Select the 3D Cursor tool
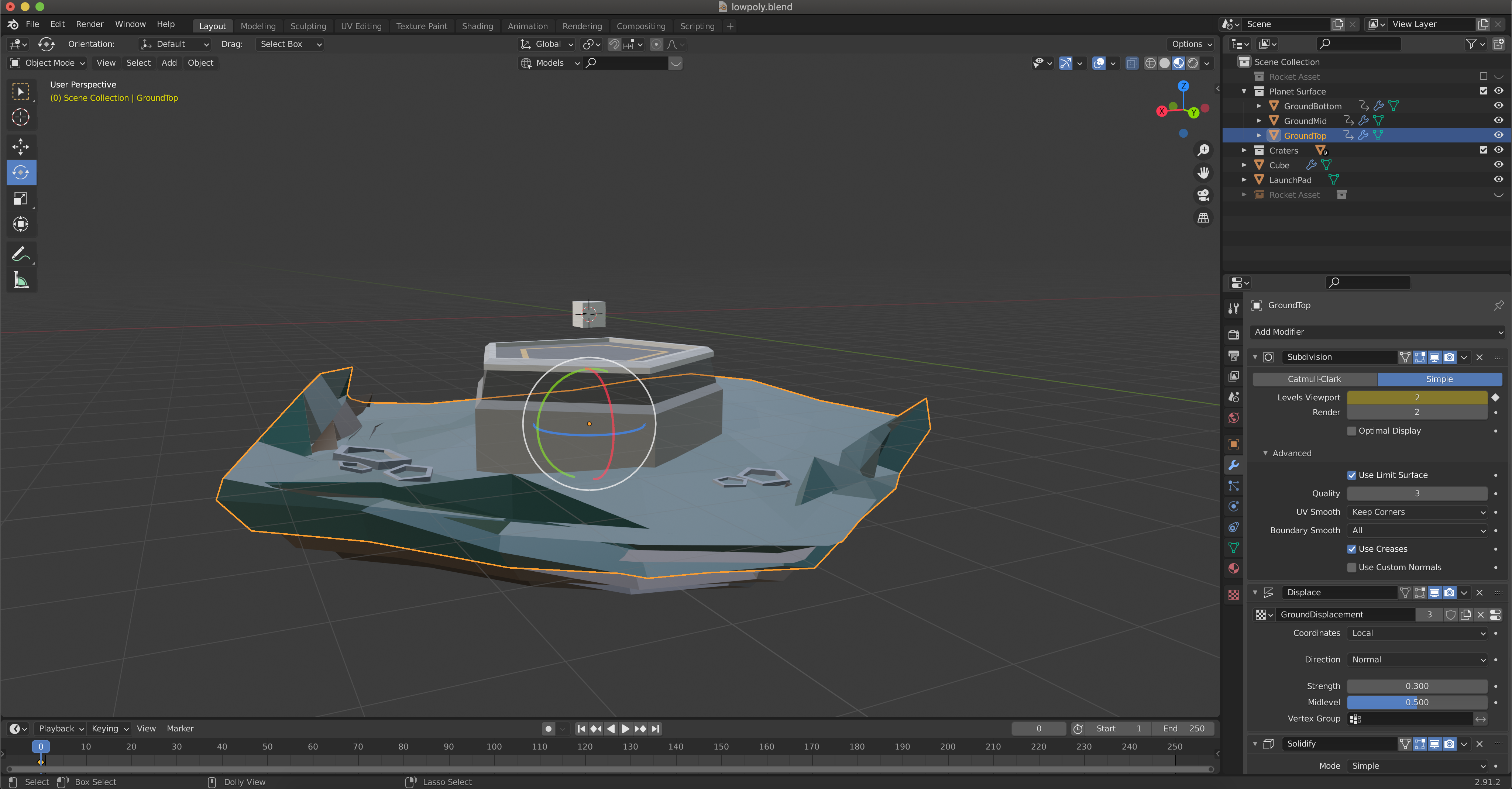The height and width of the screenshot is (789, 1512). (x=21, y=117)
